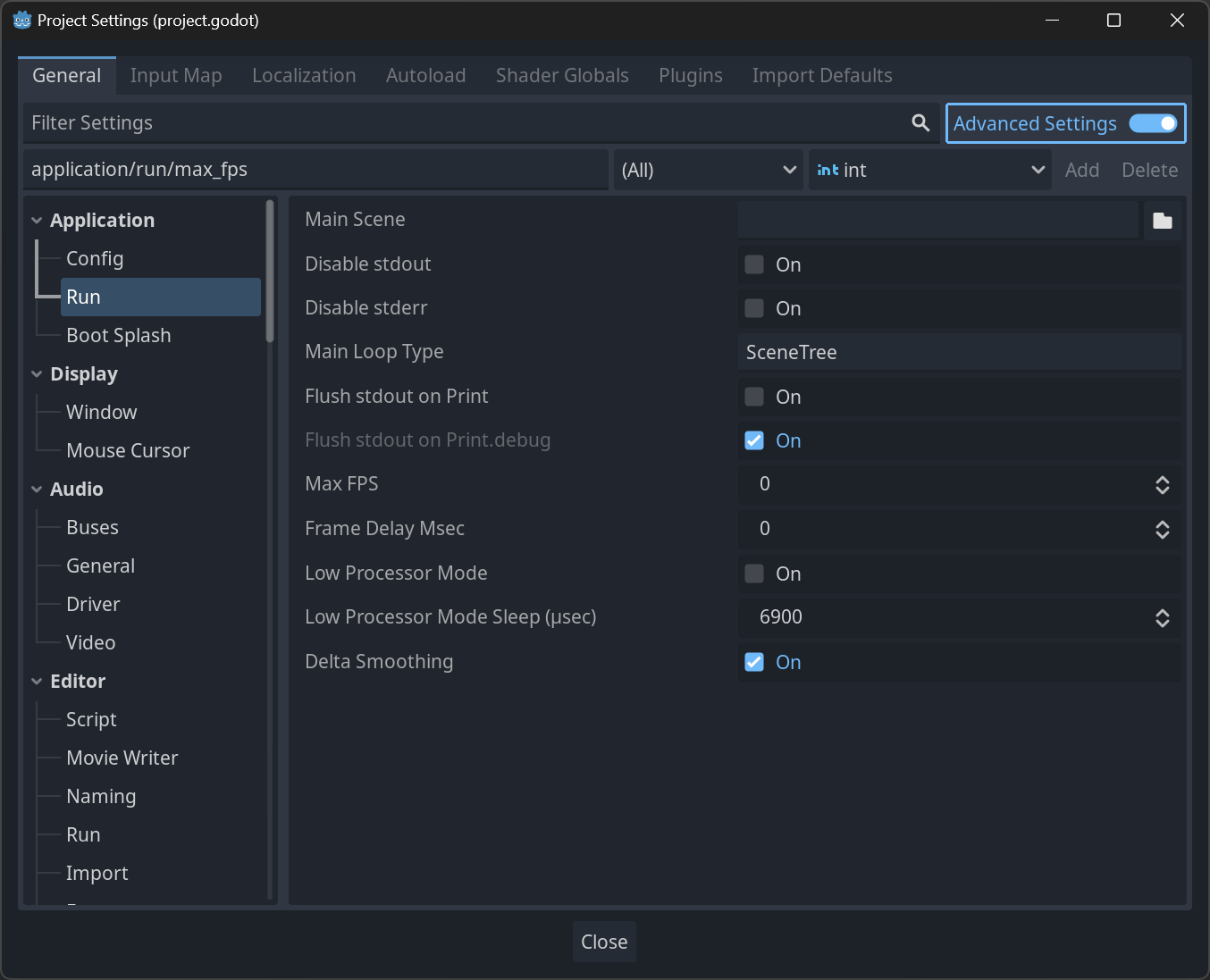Switch to the Input Map tab
The width and height of the screenshot is (1210, 980).
pos(176,76)
